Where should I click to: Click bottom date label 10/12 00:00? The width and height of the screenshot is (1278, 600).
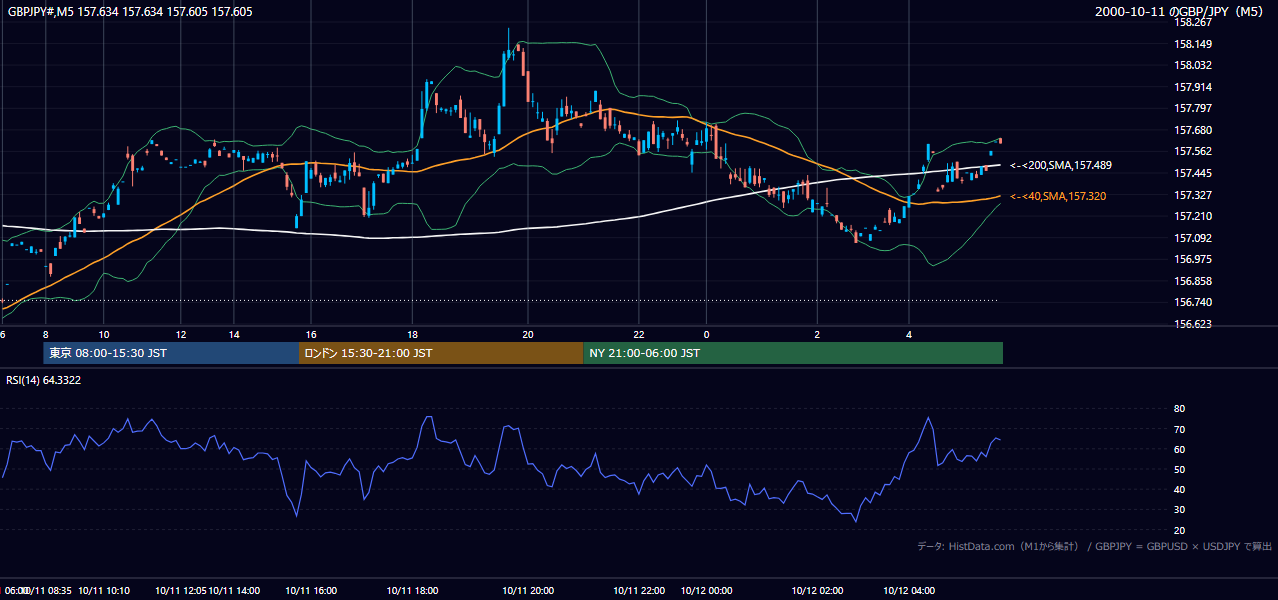(706, 591)
